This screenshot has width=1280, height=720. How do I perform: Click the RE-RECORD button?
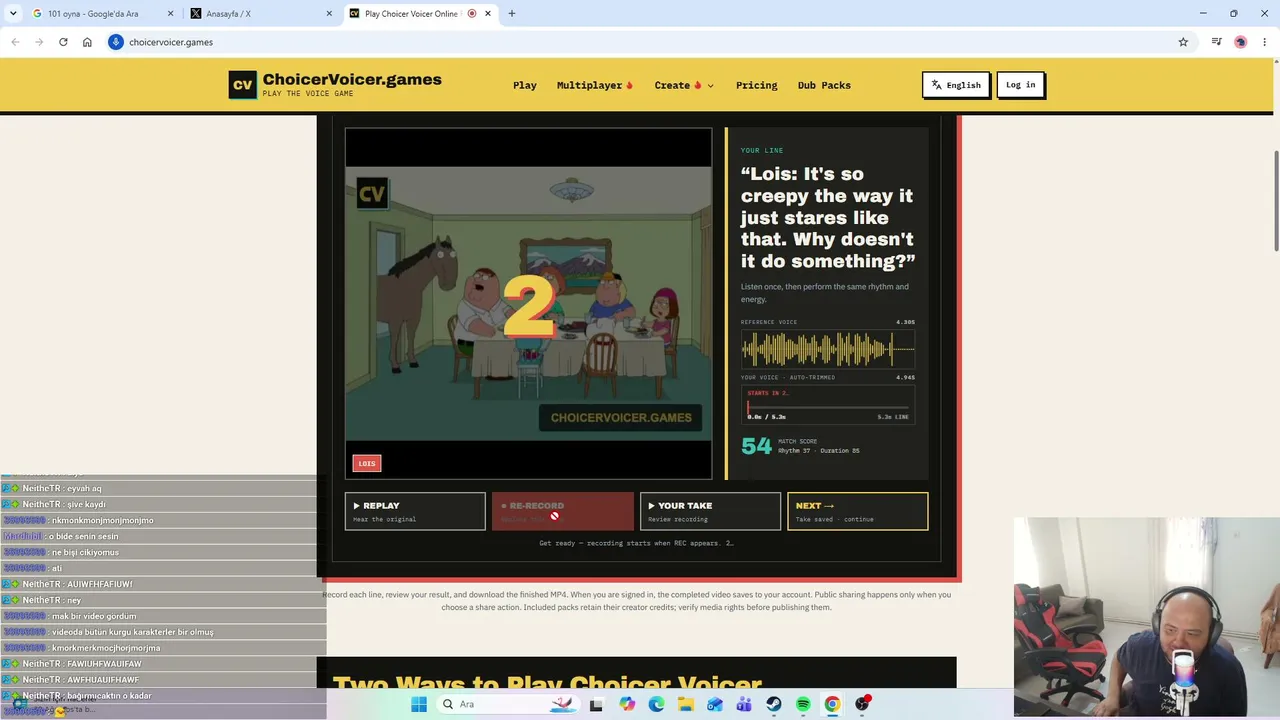562,511
